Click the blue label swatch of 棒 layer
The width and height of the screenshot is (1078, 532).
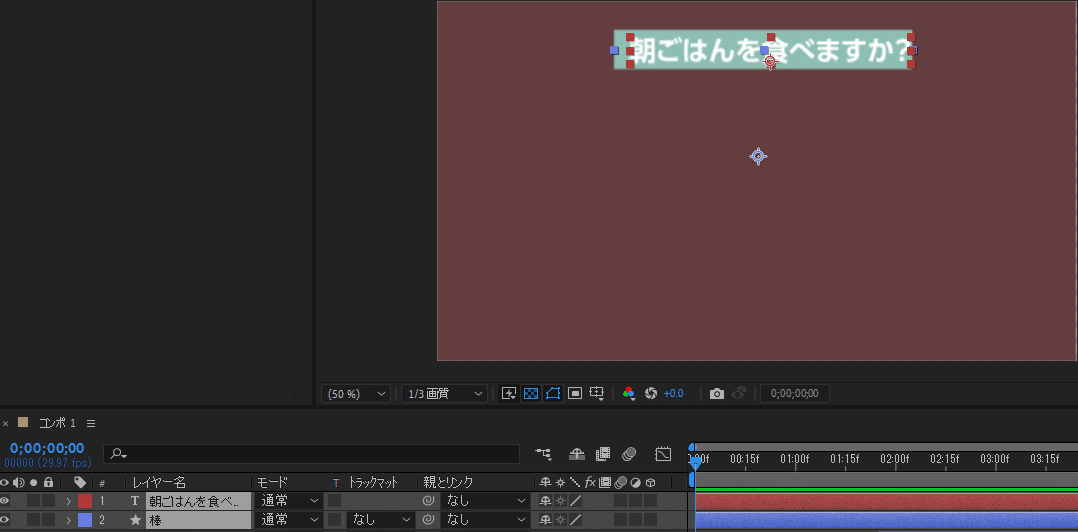tap(85, 520)
